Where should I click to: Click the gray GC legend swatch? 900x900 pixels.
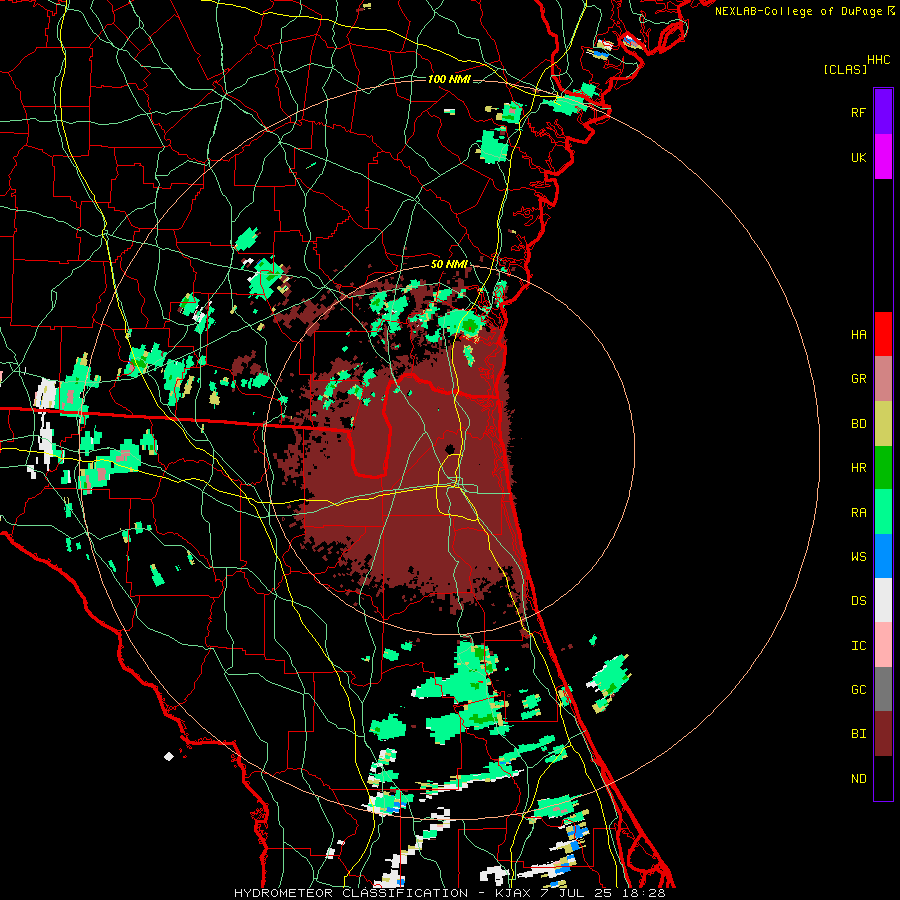pos(883,689)
